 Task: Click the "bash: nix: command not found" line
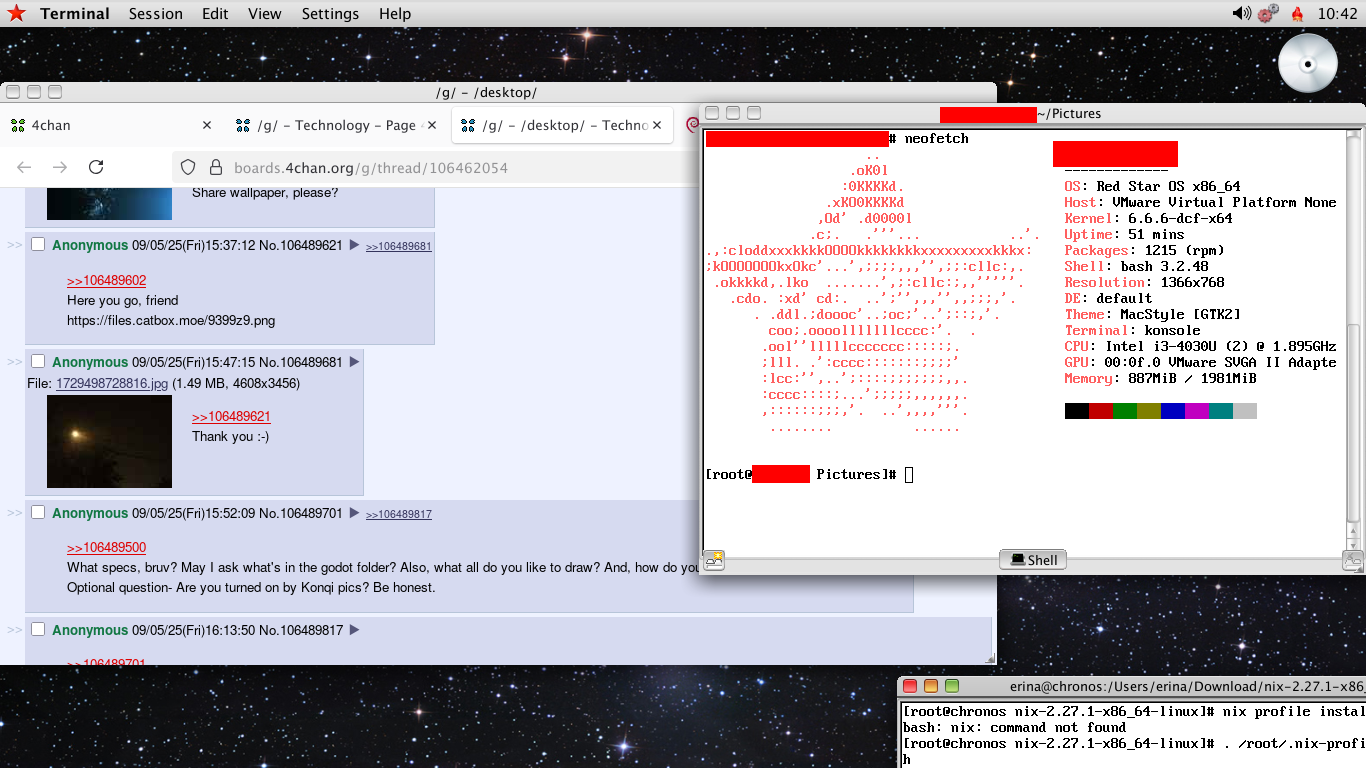[1014, 728]
